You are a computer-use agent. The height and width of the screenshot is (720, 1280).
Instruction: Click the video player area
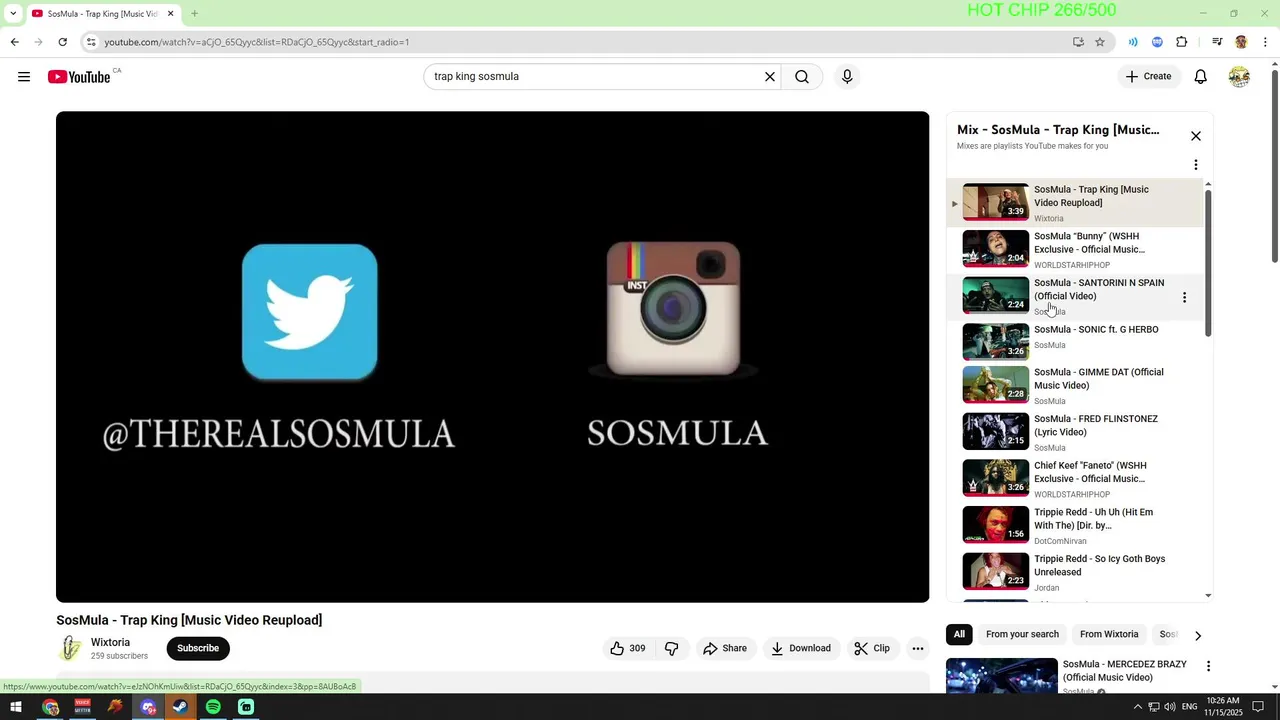coord(492,357)
